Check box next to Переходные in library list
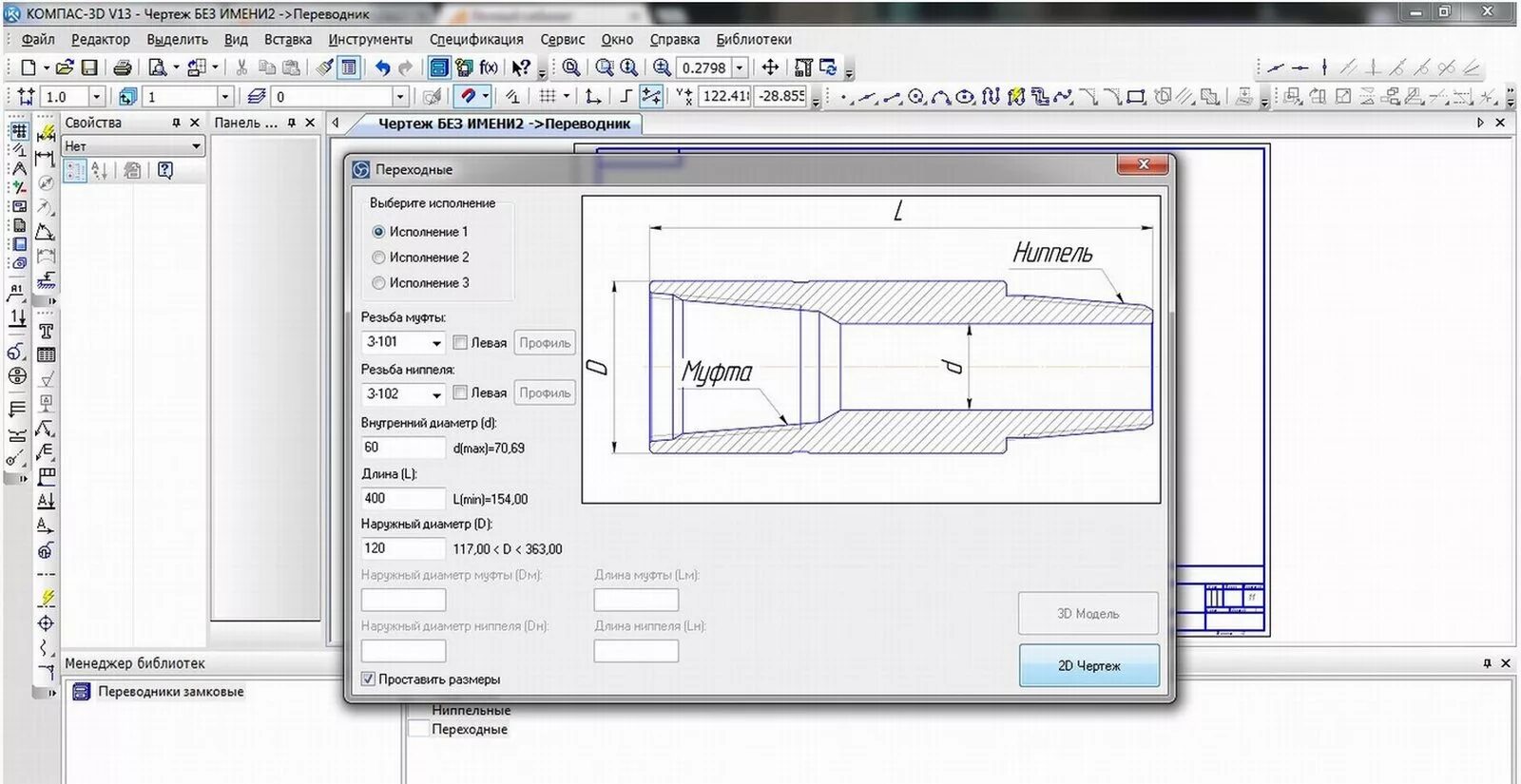The width and height of the screenshot is (1521, 784). (418, 729)
